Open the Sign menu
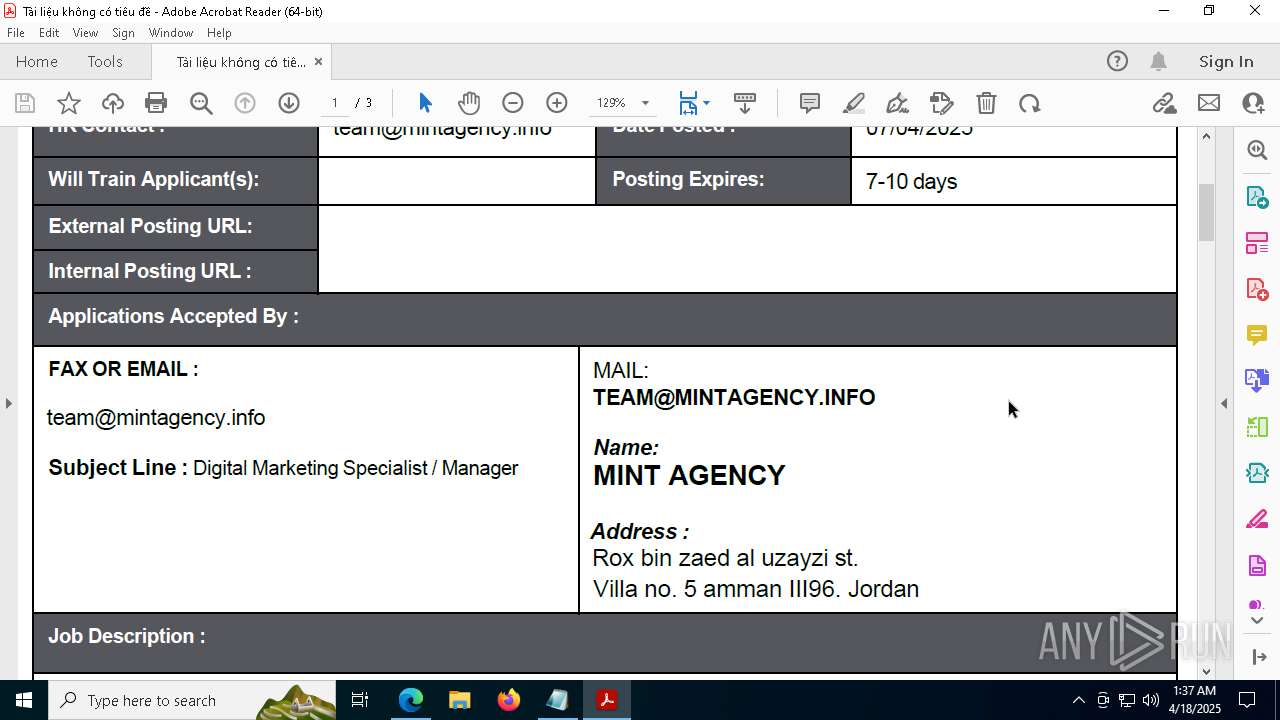 (123, 33)
